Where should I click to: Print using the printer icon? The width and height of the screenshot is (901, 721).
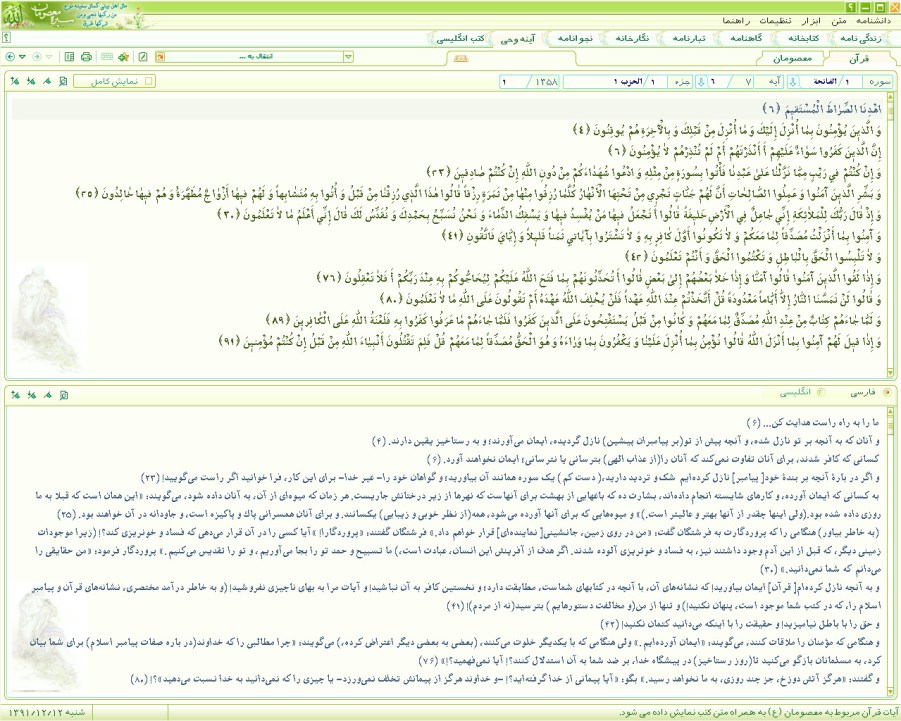point(87,57)
